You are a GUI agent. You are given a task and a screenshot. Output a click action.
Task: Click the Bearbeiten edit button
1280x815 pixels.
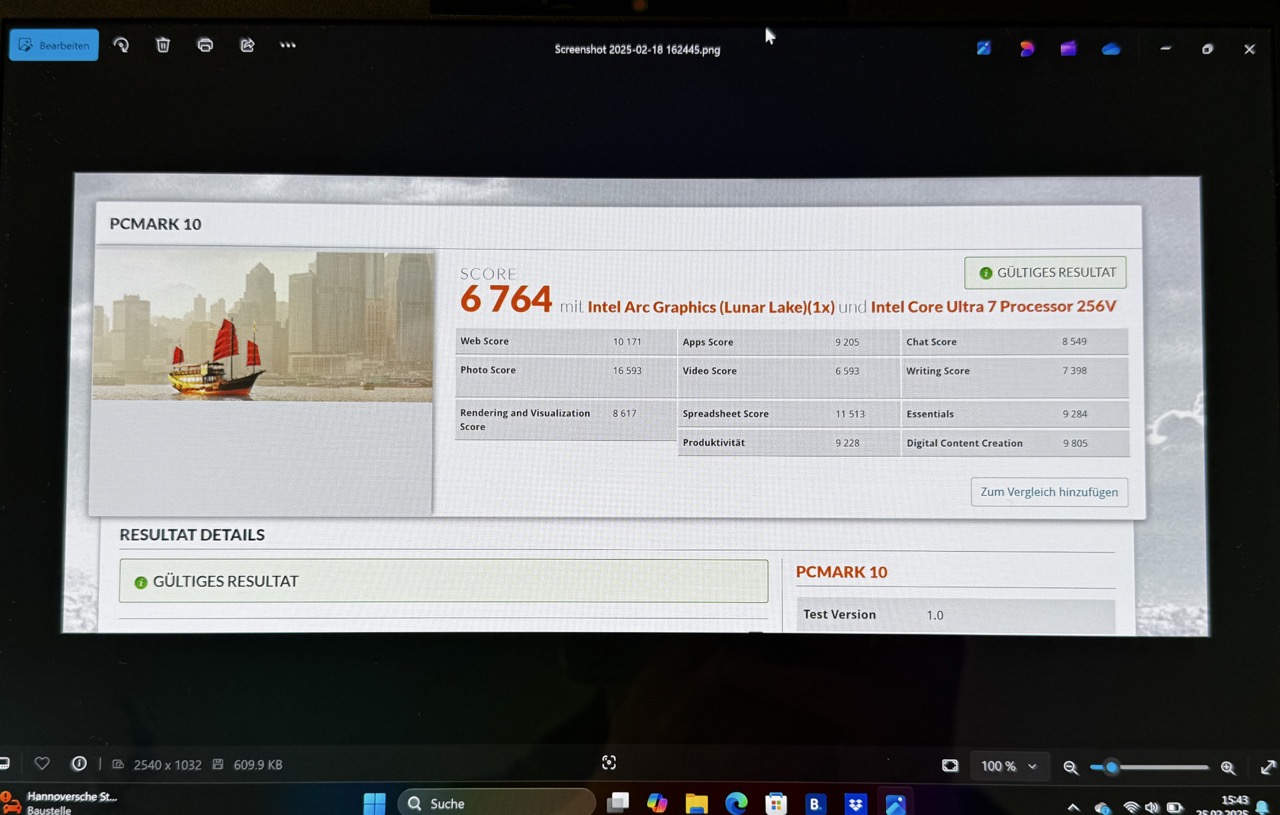point(54,45)
